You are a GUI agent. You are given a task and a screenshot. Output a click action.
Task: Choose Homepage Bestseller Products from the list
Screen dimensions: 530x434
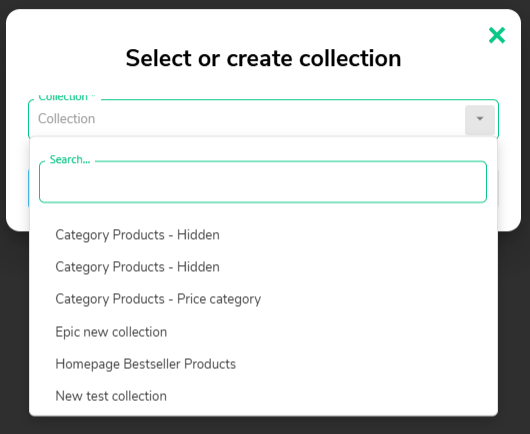coord(263,364)
